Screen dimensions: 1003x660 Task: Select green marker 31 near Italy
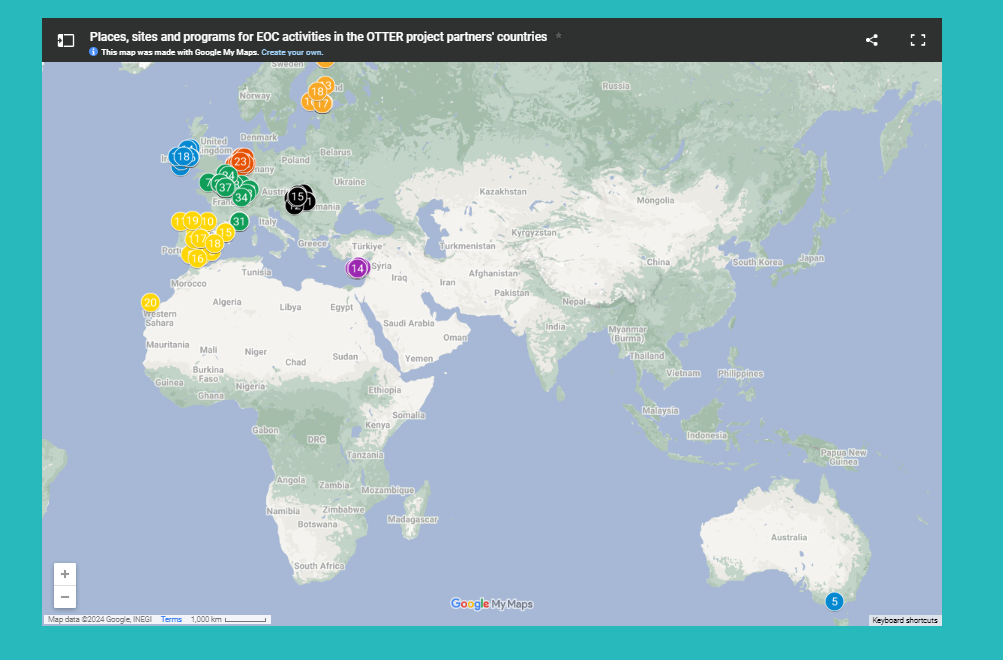pyautogui.click(x=239, y=221)
